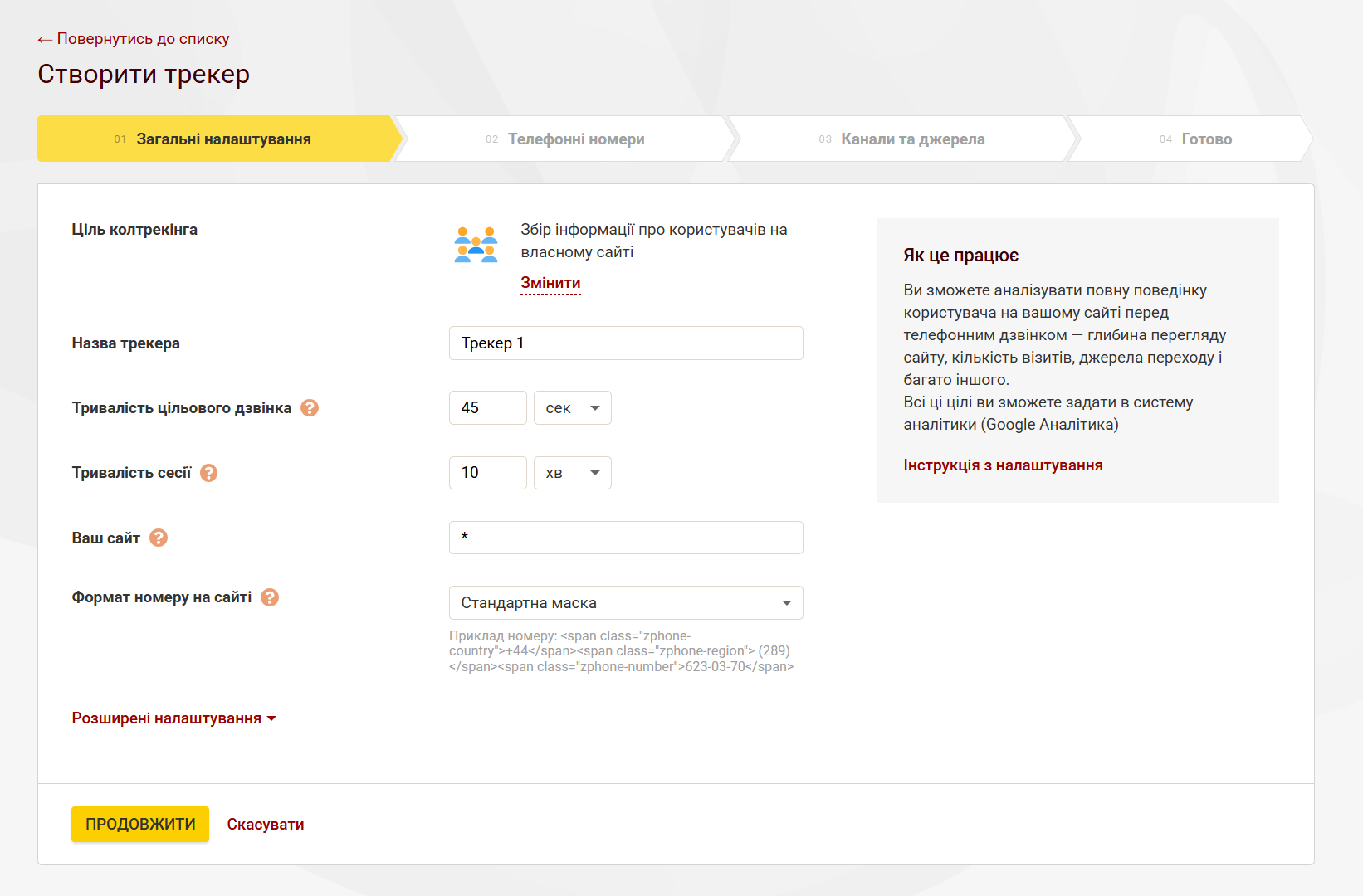This screenshot has width=1363, height=896.
Task: Open Інструкція з налаштування link
Action: [x=1003, y=465]
